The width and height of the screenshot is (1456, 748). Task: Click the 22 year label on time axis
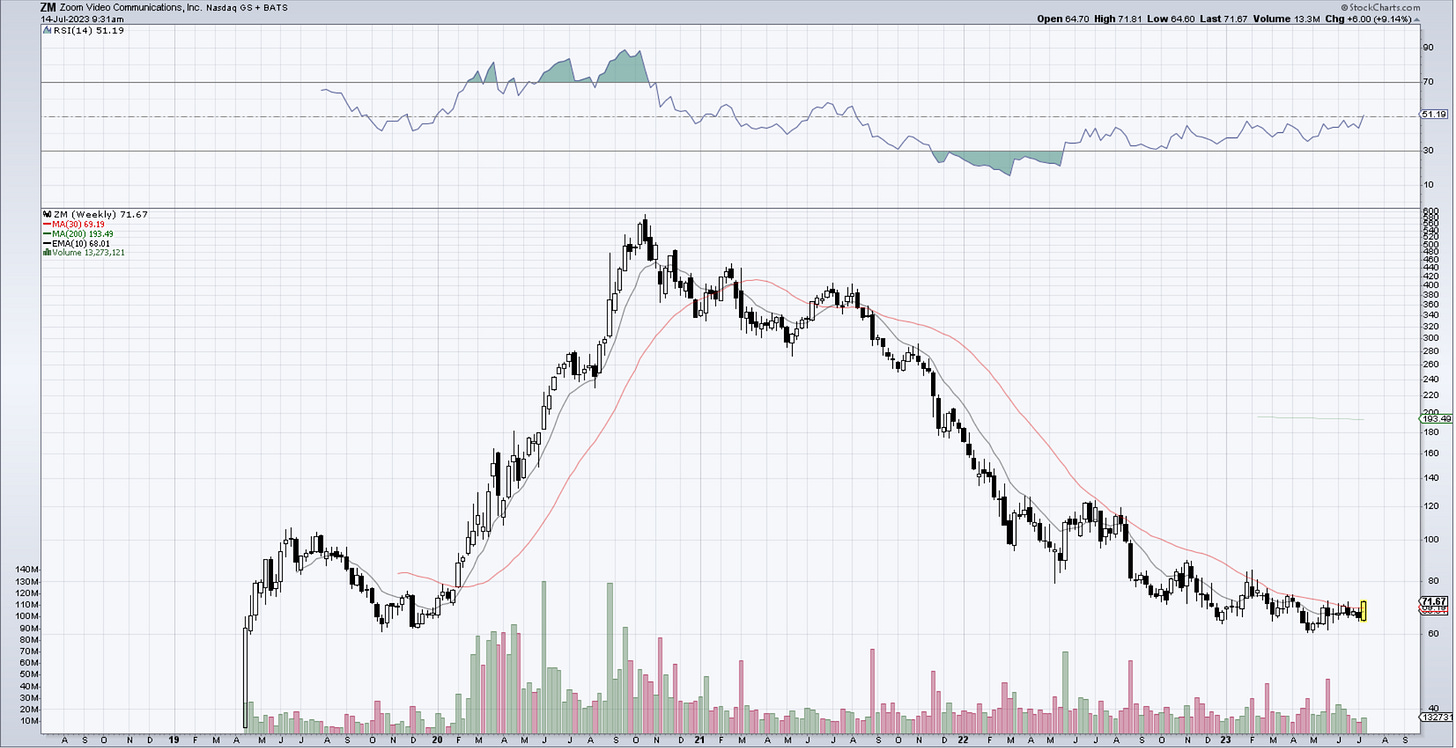point(964,741)
